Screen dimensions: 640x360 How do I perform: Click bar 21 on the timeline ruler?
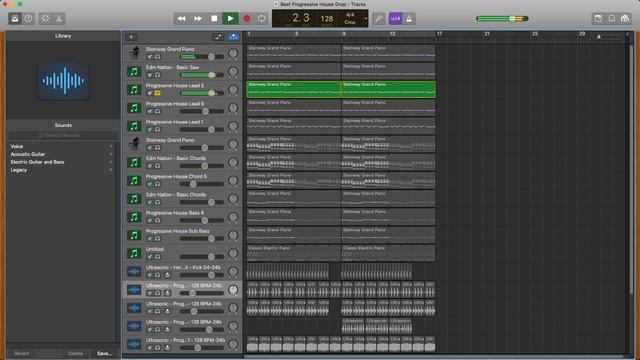pyautogui.click(x=487, y=34)
